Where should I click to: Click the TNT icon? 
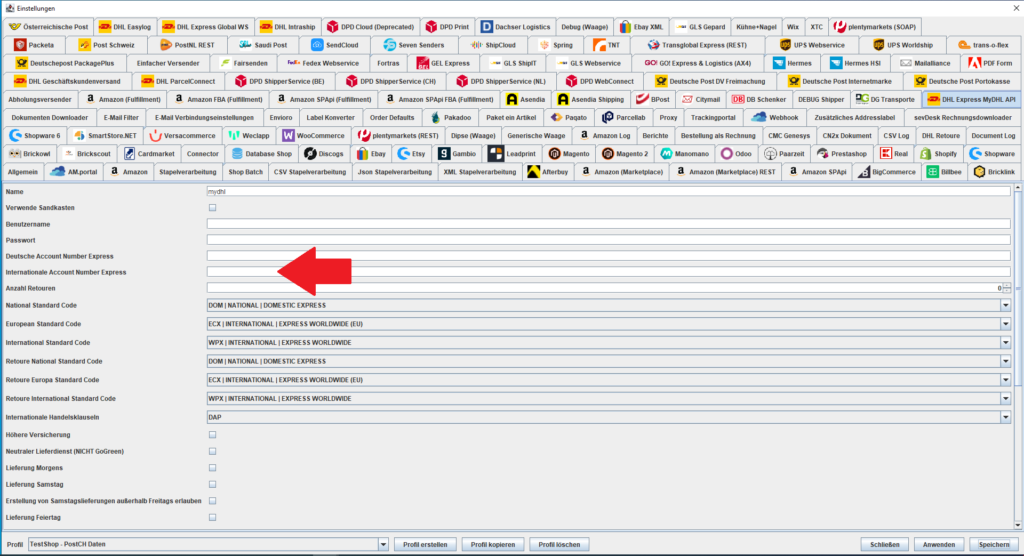pos(599,45)
